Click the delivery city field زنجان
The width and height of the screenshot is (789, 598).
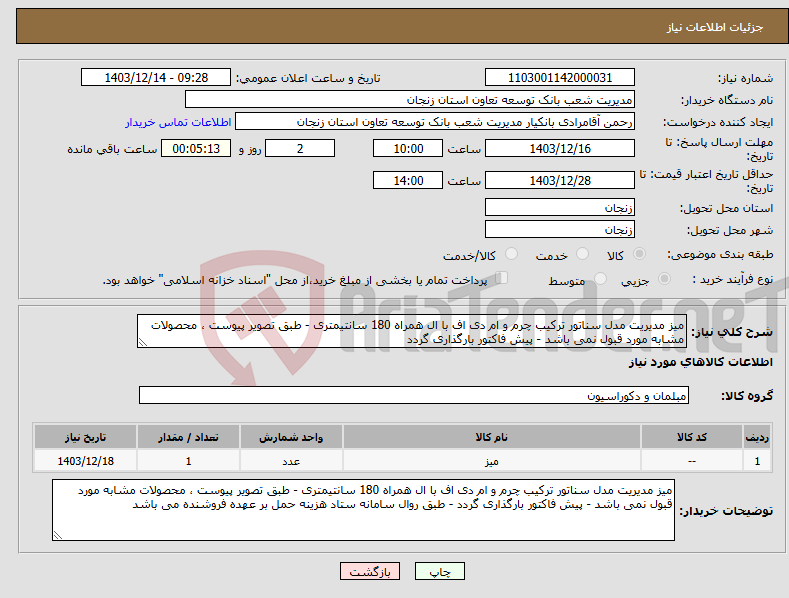click(560, 229)
